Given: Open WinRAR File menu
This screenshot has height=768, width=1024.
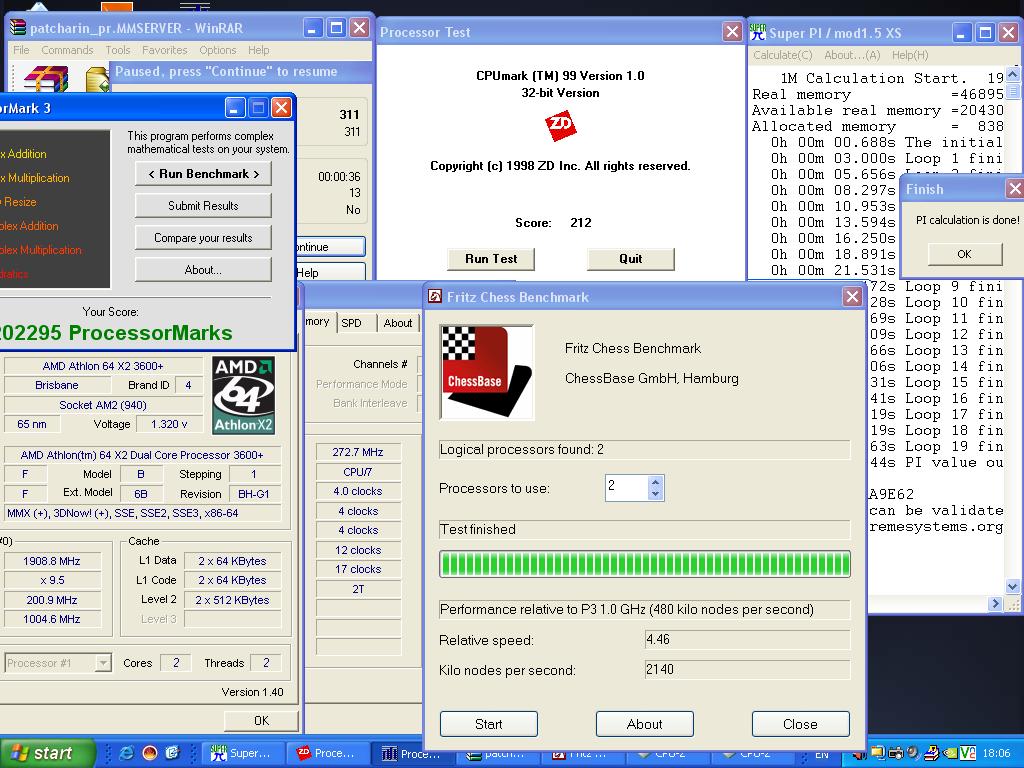Looking at the screenshot, I should [x=21, y=50].
